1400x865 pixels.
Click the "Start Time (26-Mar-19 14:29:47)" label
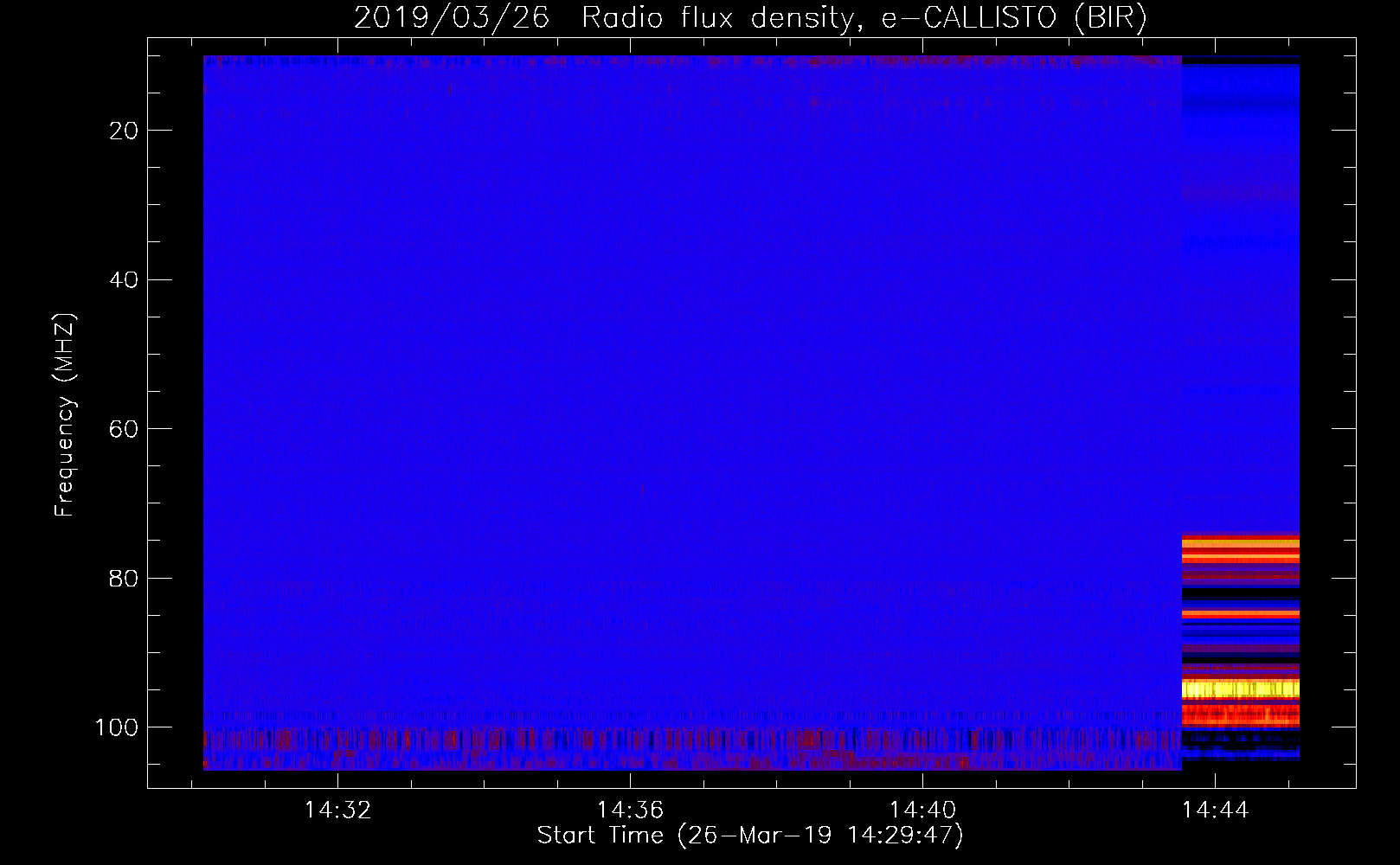tap(750, 836)
